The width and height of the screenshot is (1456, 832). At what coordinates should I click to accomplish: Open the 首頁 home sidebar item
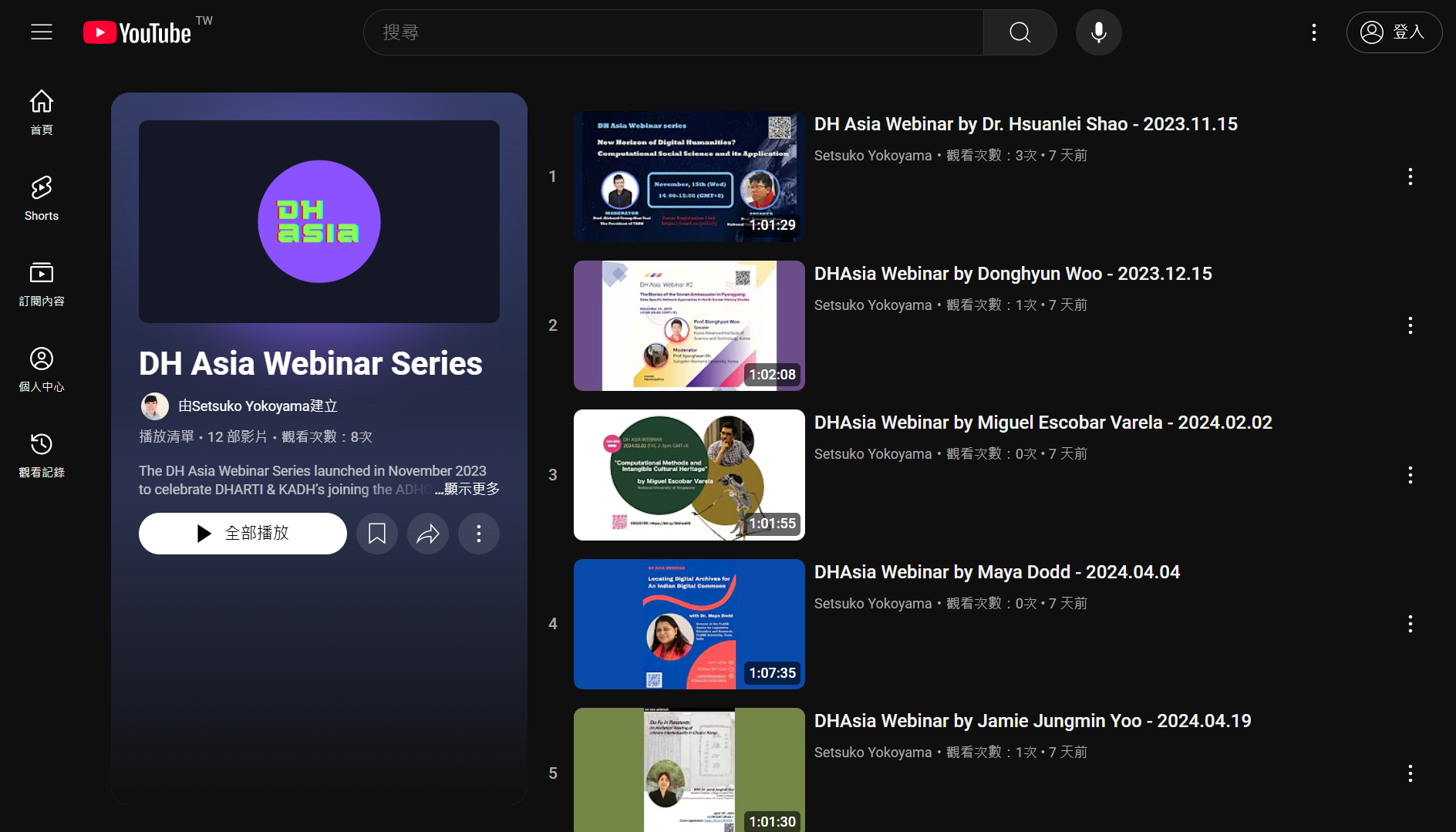click(x=42, y=112)
